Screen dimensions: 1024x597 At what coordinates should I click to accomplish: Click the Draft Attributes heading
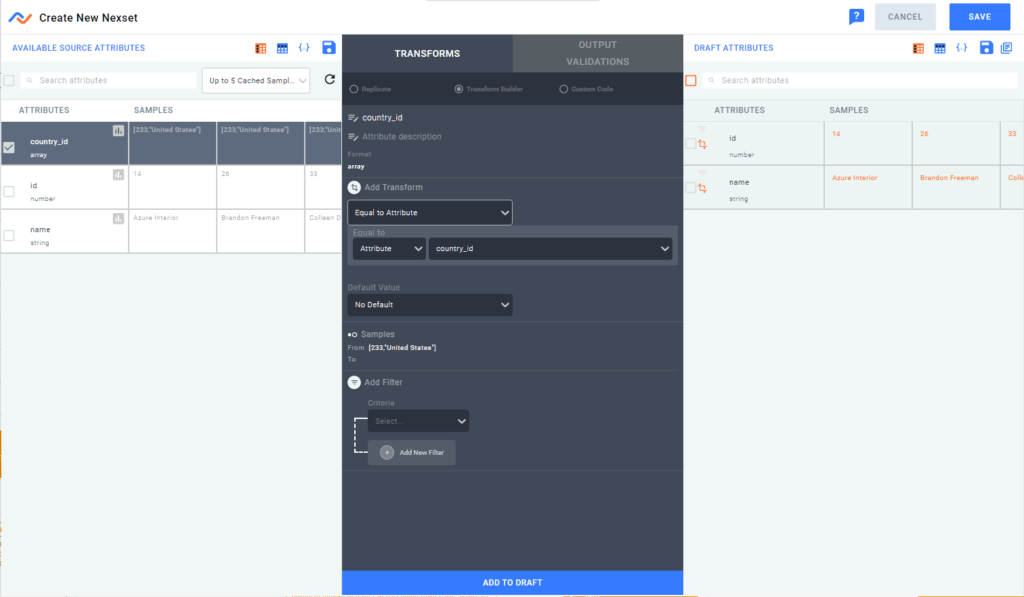[733, 48]
